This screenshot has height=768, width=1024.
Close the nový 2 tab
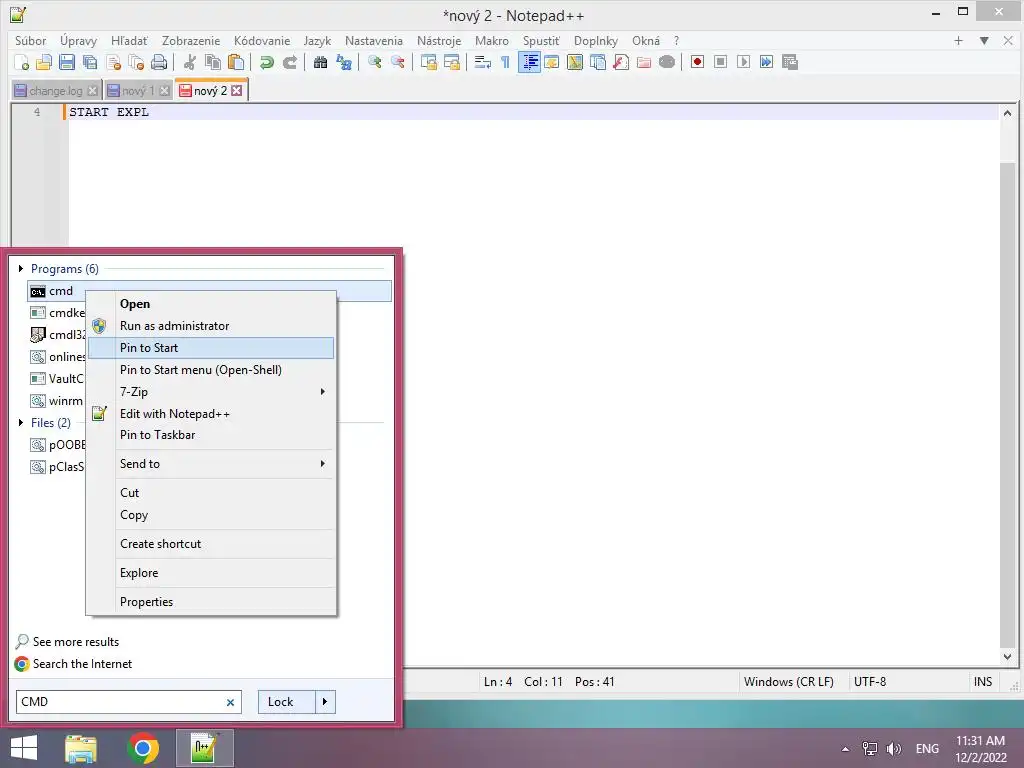click(x=236, y=91)
